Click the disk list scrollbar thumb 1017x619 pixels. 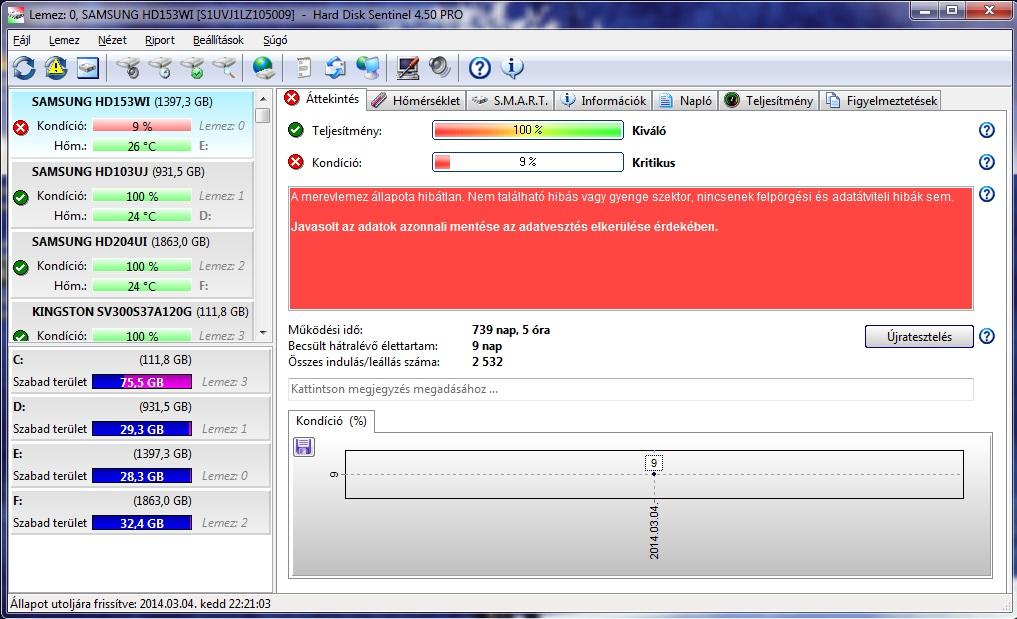263,115
